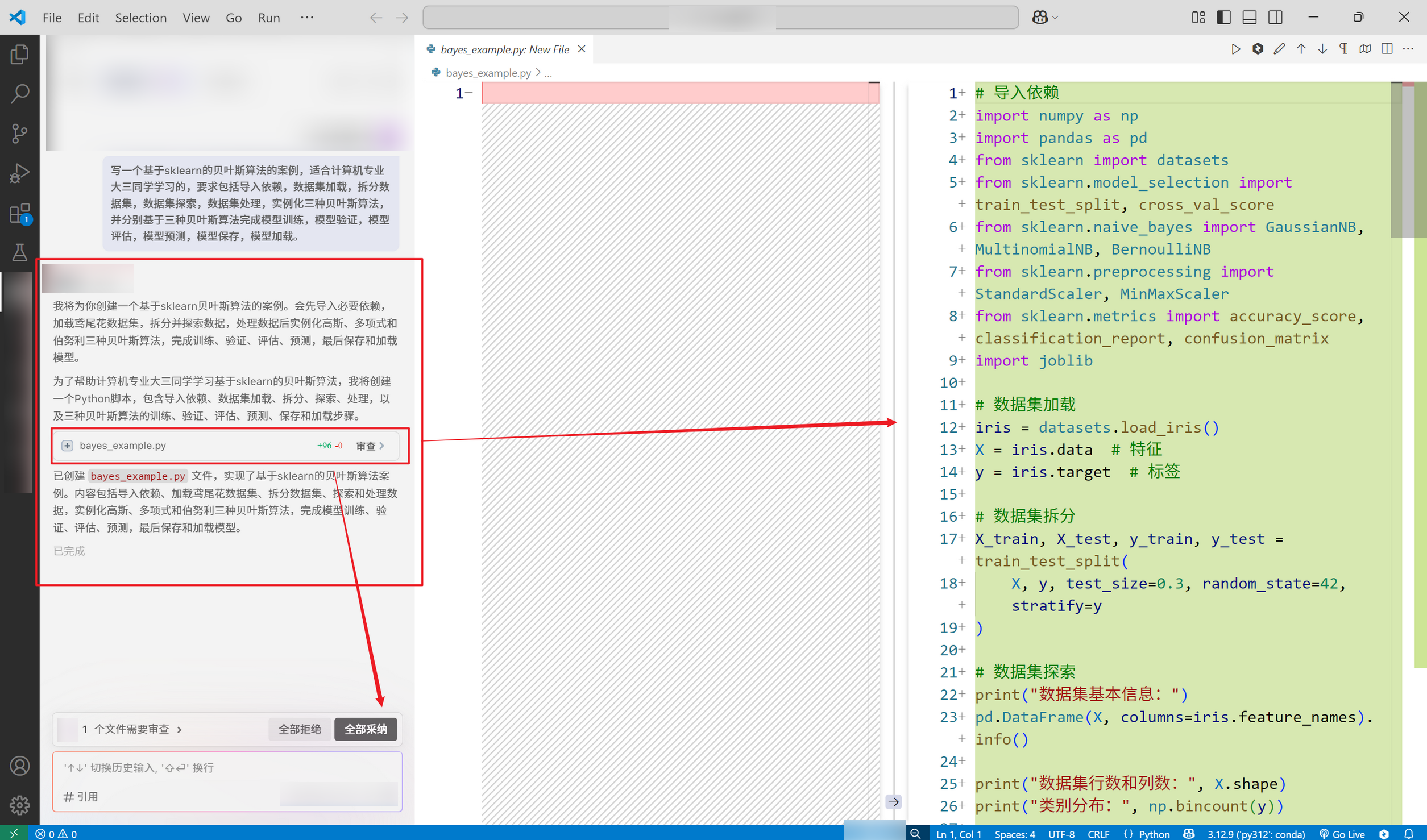Viewport: 1427px width, 840px height.
Task: Open the Source Control view
Action: coord(19,134)
